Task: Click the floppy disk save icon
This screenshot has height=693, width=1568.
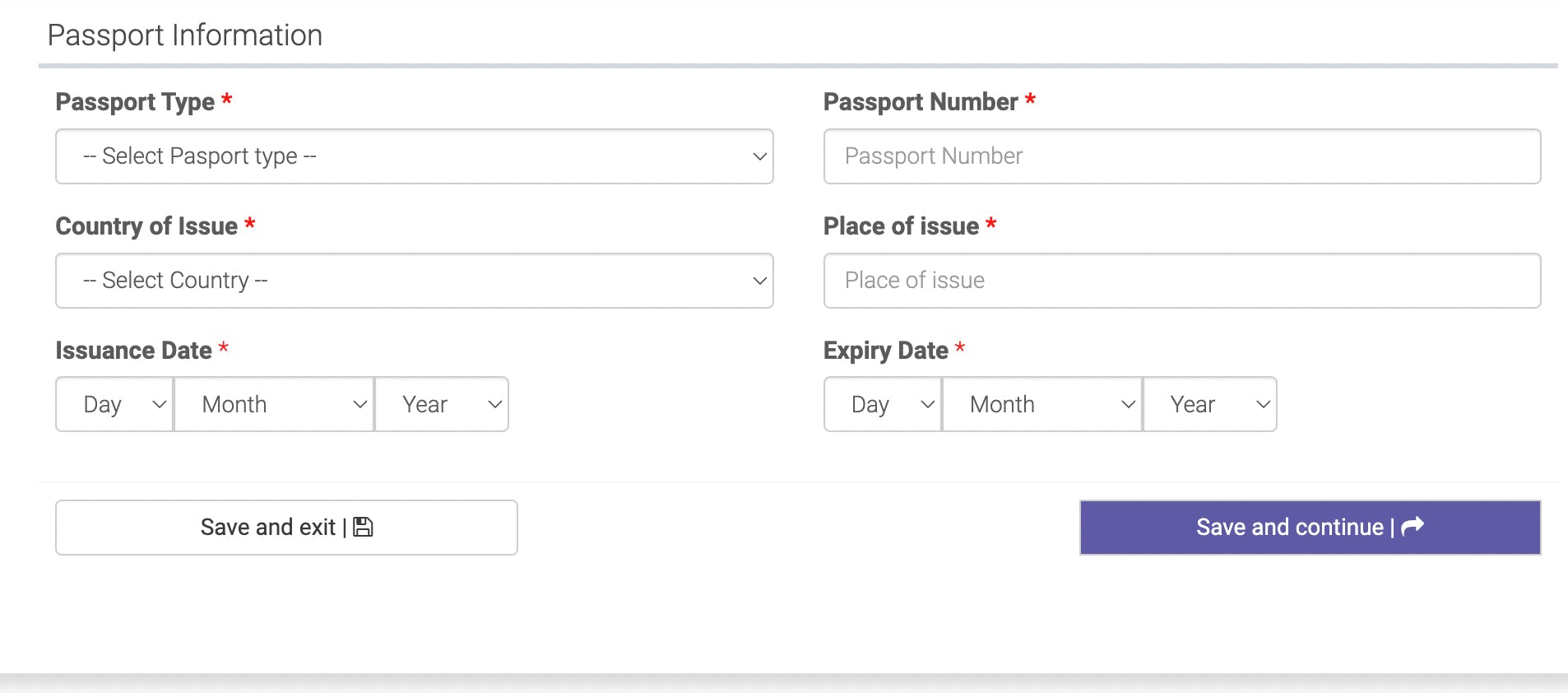Action: tap(363, 527)
